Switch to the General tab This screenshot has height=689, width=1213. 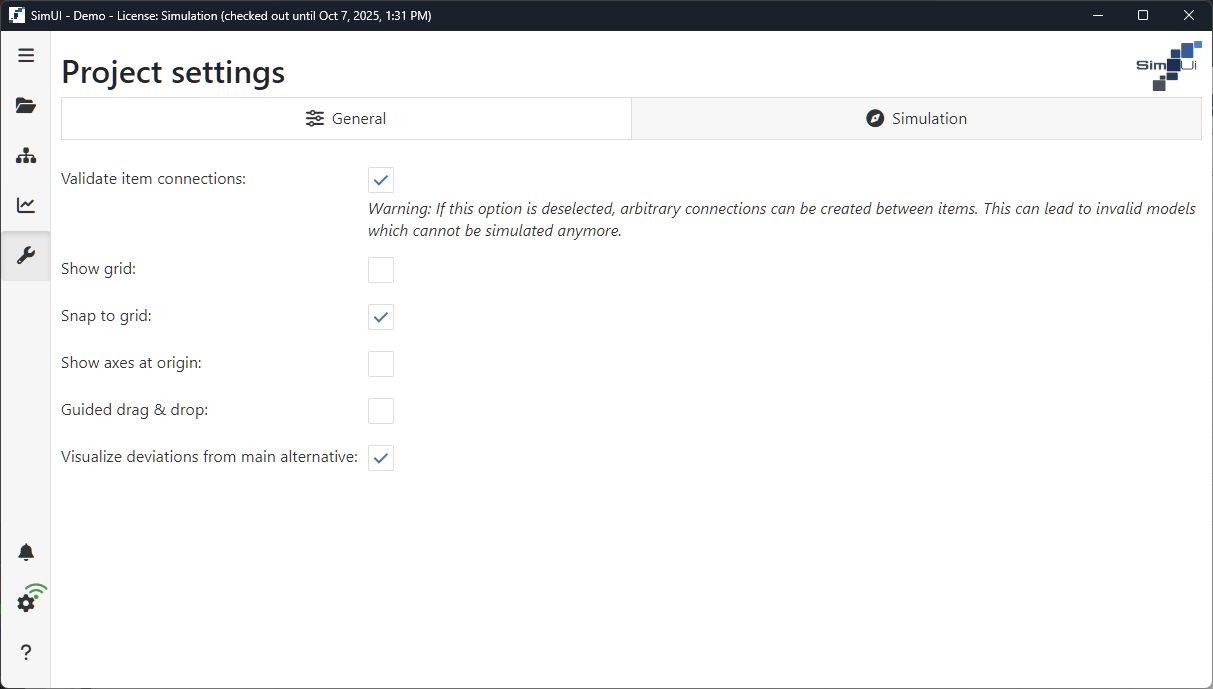tap(346, 119)
